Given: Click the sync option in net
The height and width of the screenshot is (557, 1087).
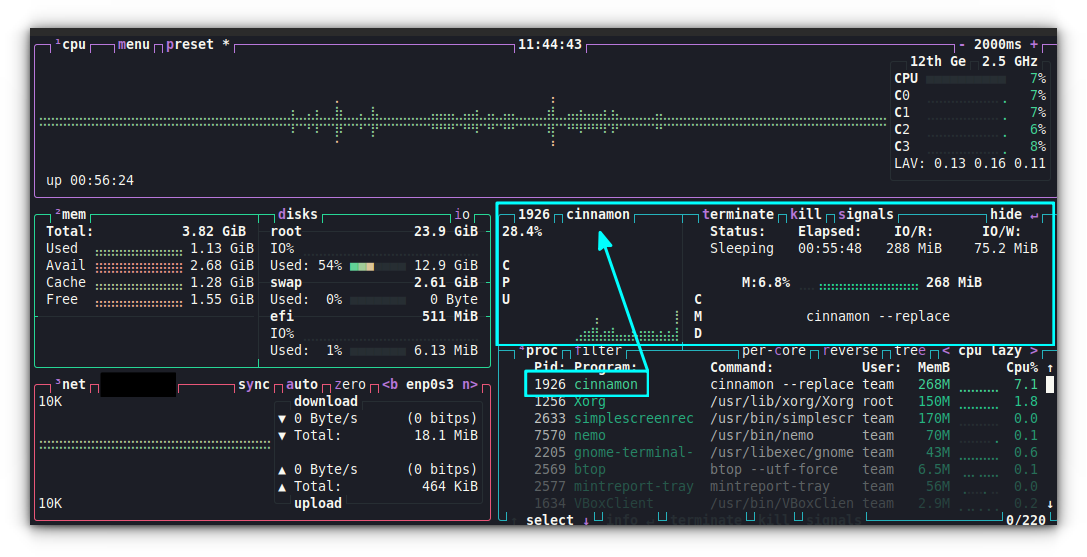Looking at the screenshot, I should [254, 384].
